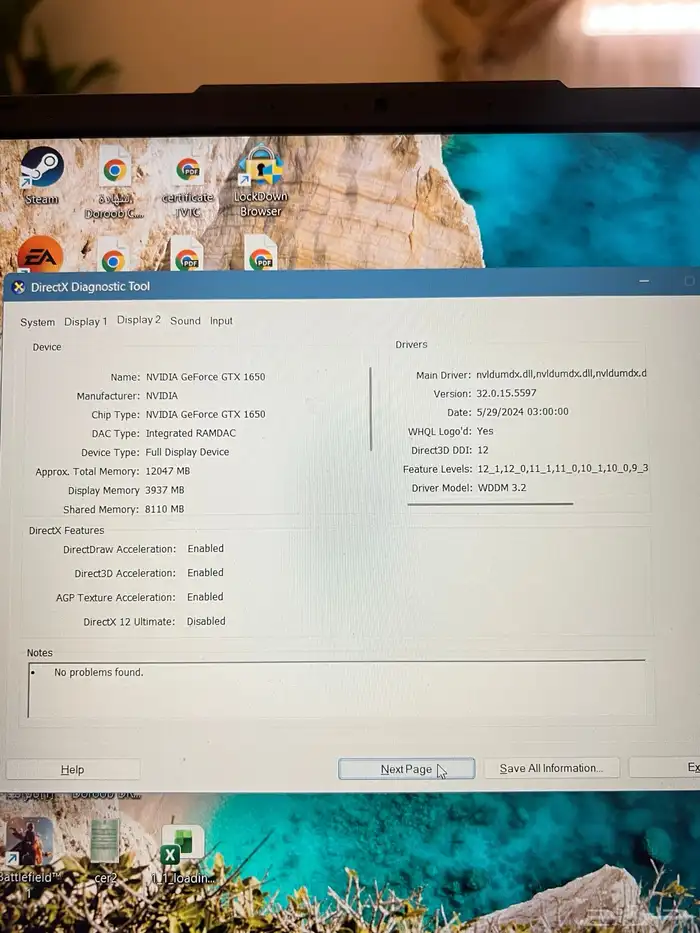Image resolution: width=700 pixels, height=933 pixels.
Task: Click the Next Page button
Action: pos(407,769)
